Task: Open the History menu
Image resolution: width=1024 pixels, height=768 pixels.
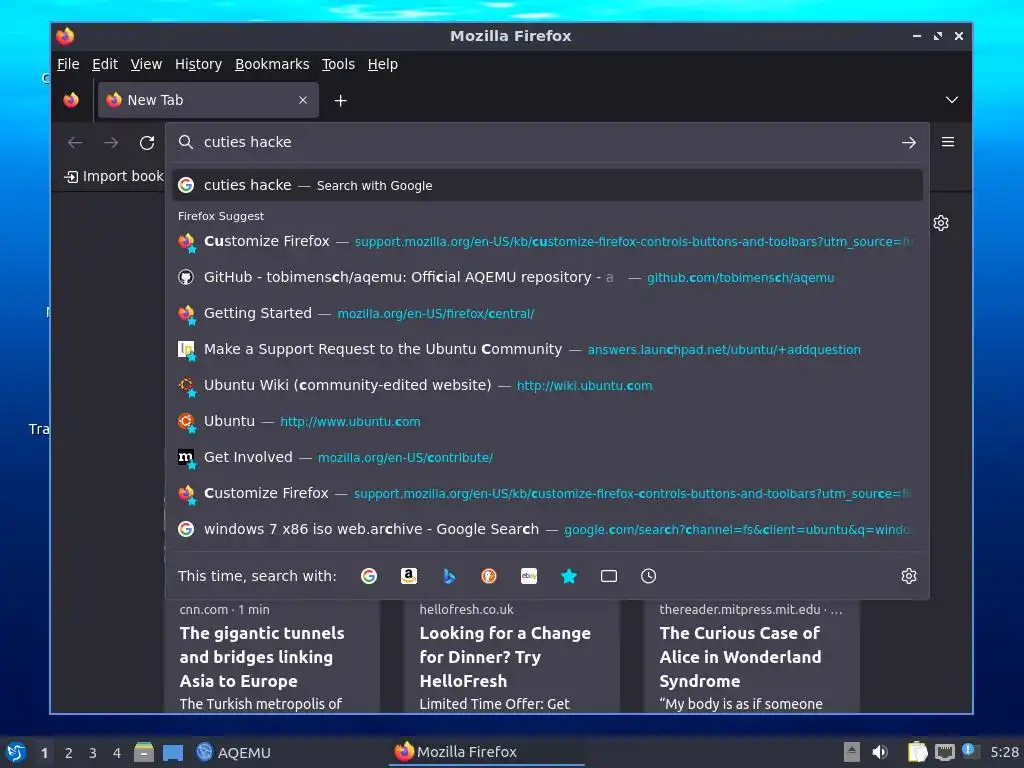Action: pyautogui.click(x=199, y=64)
